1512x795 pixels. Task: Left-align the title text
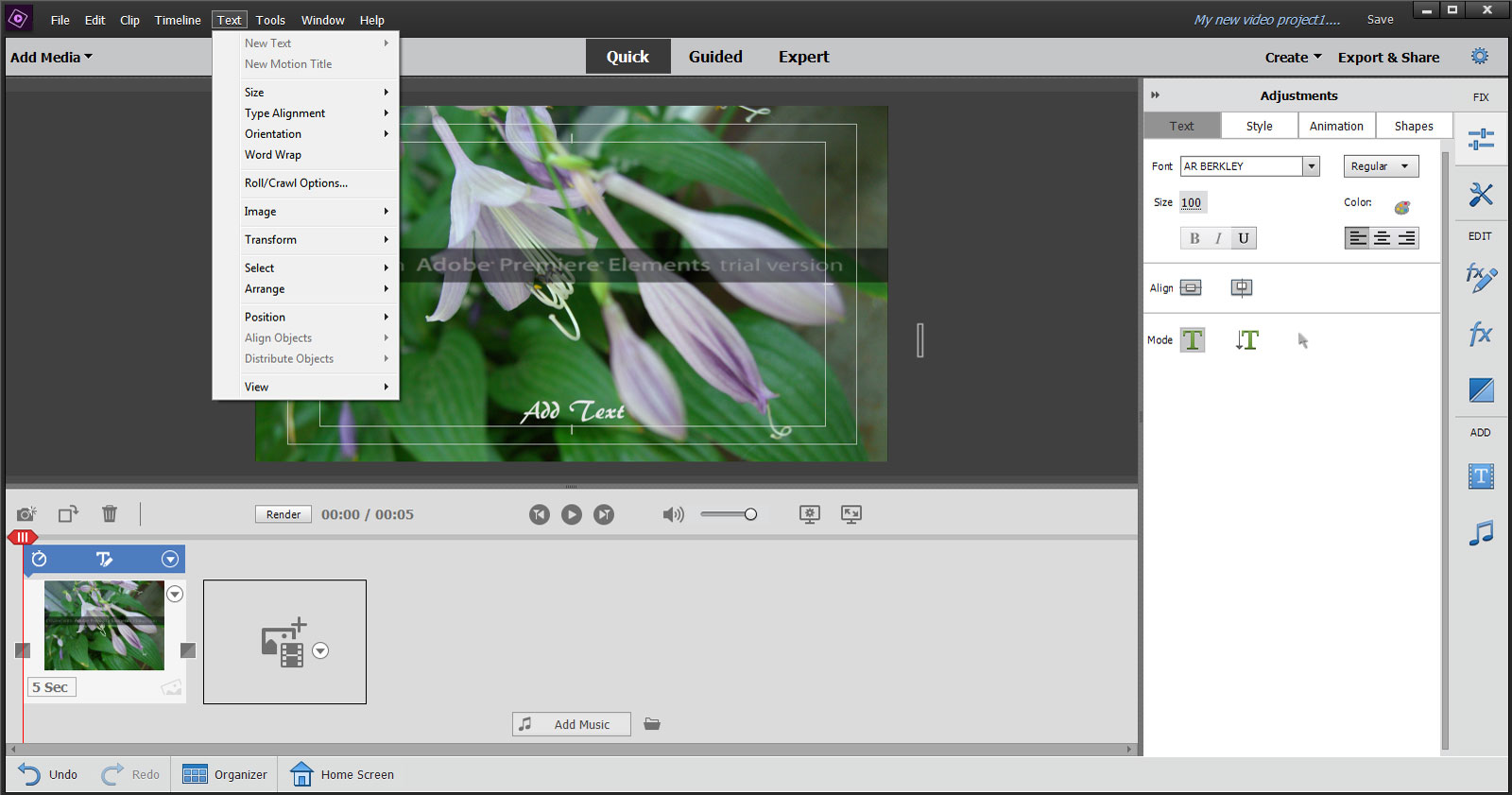1357,238
